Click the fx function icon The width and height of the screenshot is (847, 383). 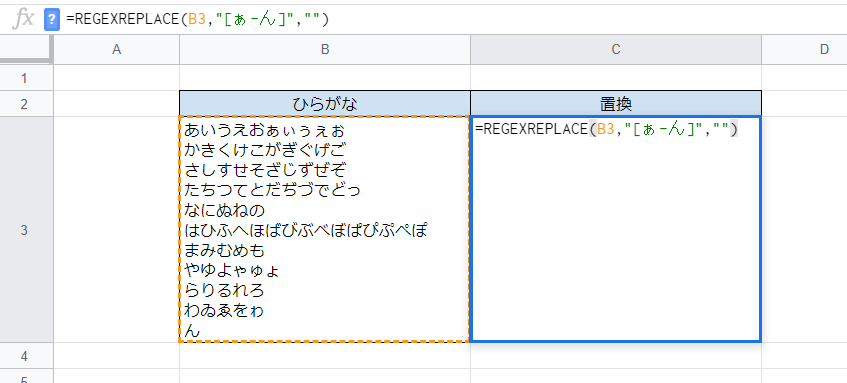(x=23, y=20)
